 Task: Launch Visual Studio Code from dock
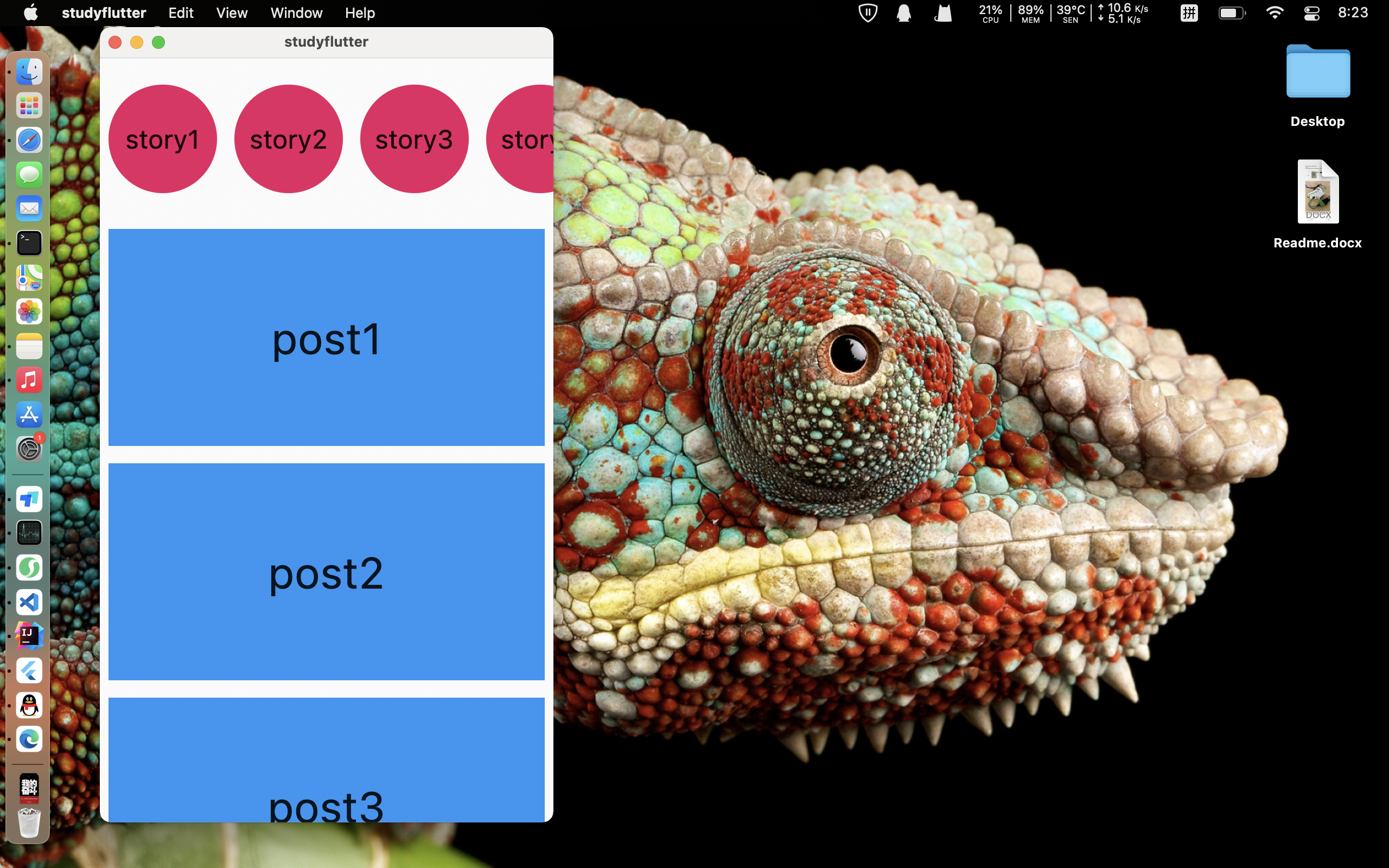coord(29,602)
